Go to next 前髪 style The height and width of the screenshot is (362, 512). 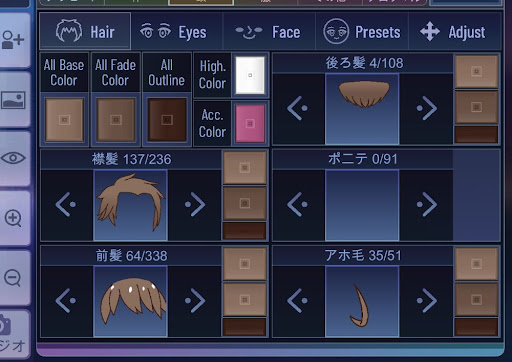coord(195,301)
